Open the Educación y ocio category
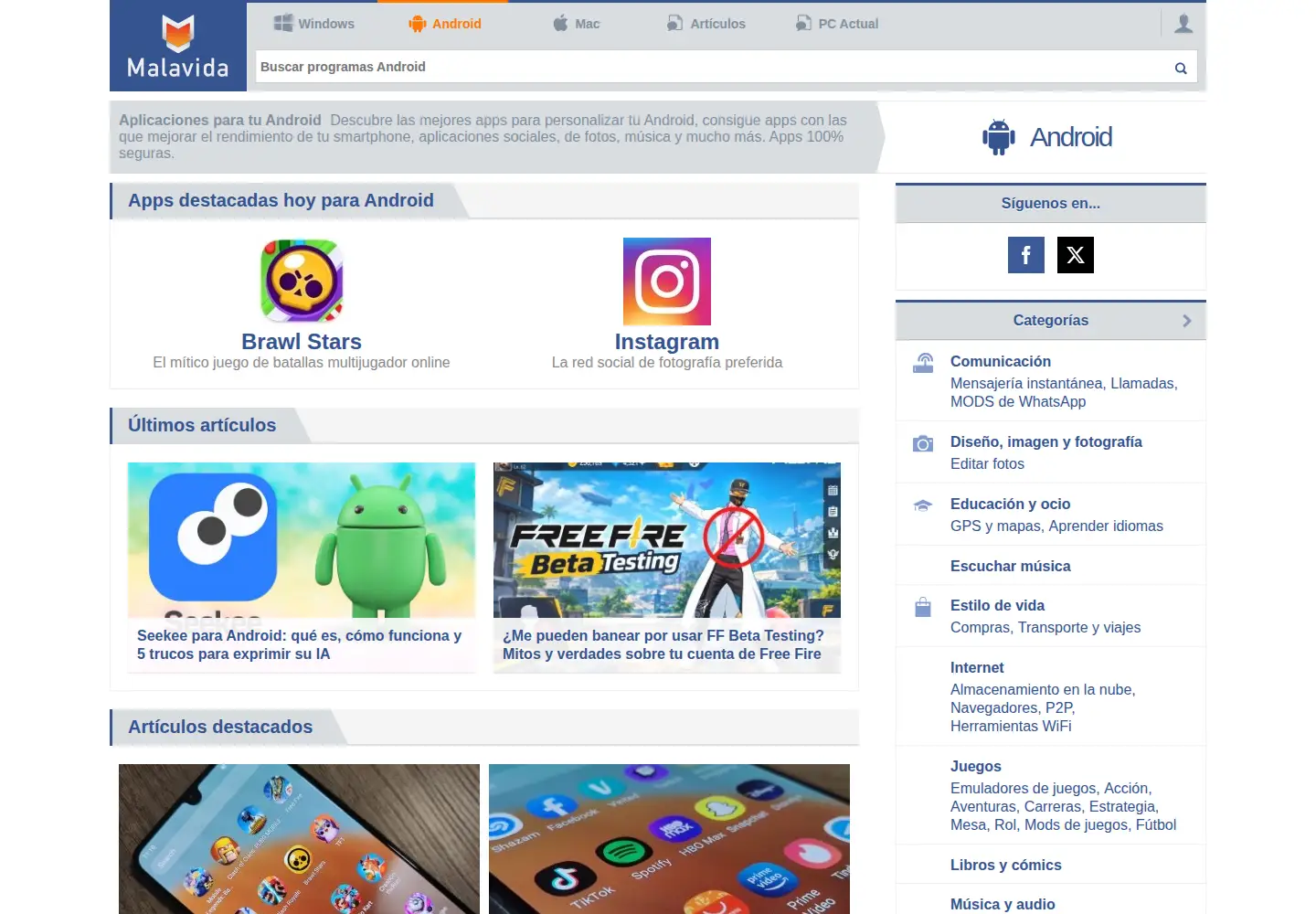Viewport: 1316px width, 914px height. point(1010,505)
